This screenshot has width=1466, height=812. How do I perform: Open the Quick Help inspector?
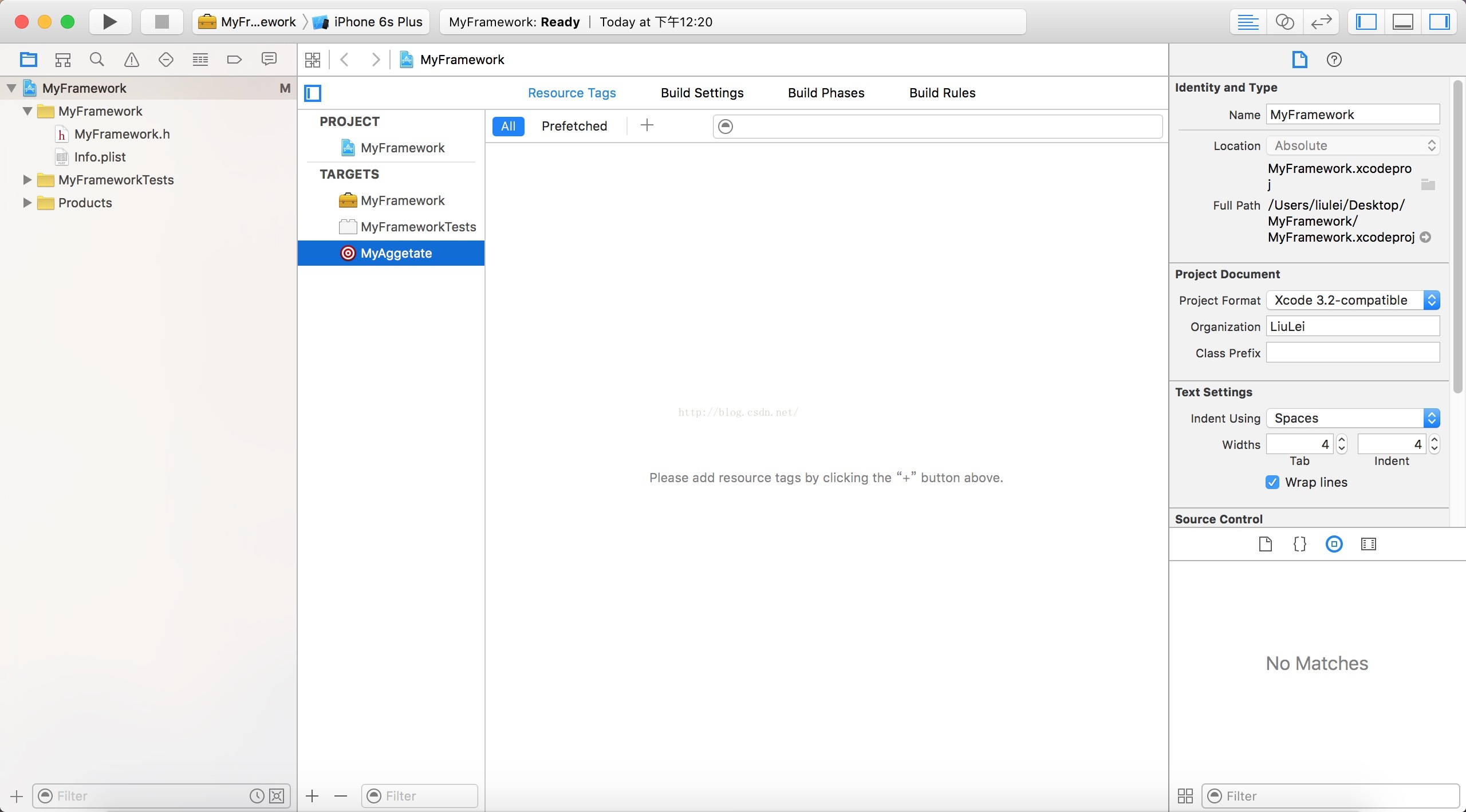(1334, 60)
